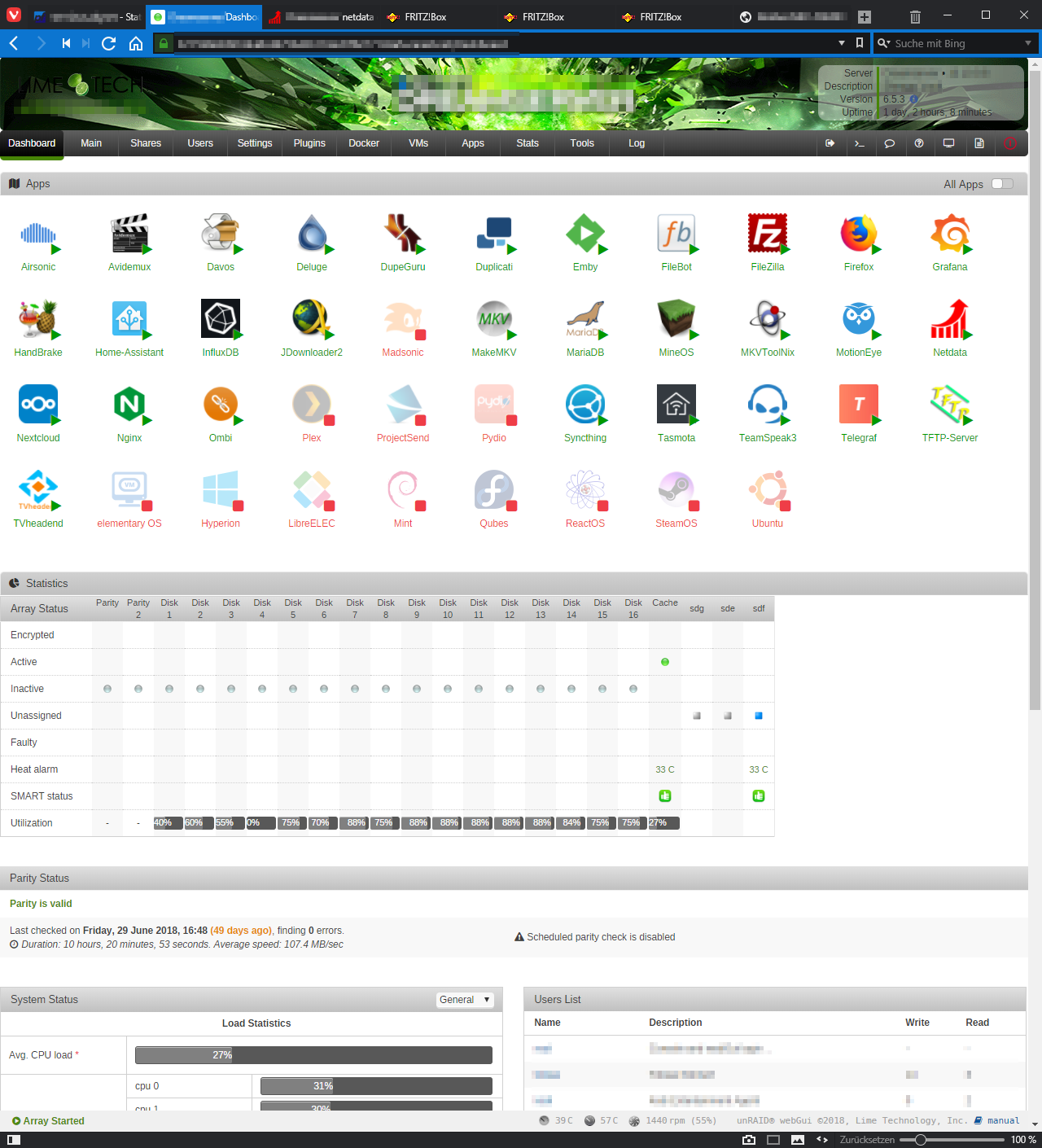
Task: Open the VMs tab
Action: click(x=418, y=143)
